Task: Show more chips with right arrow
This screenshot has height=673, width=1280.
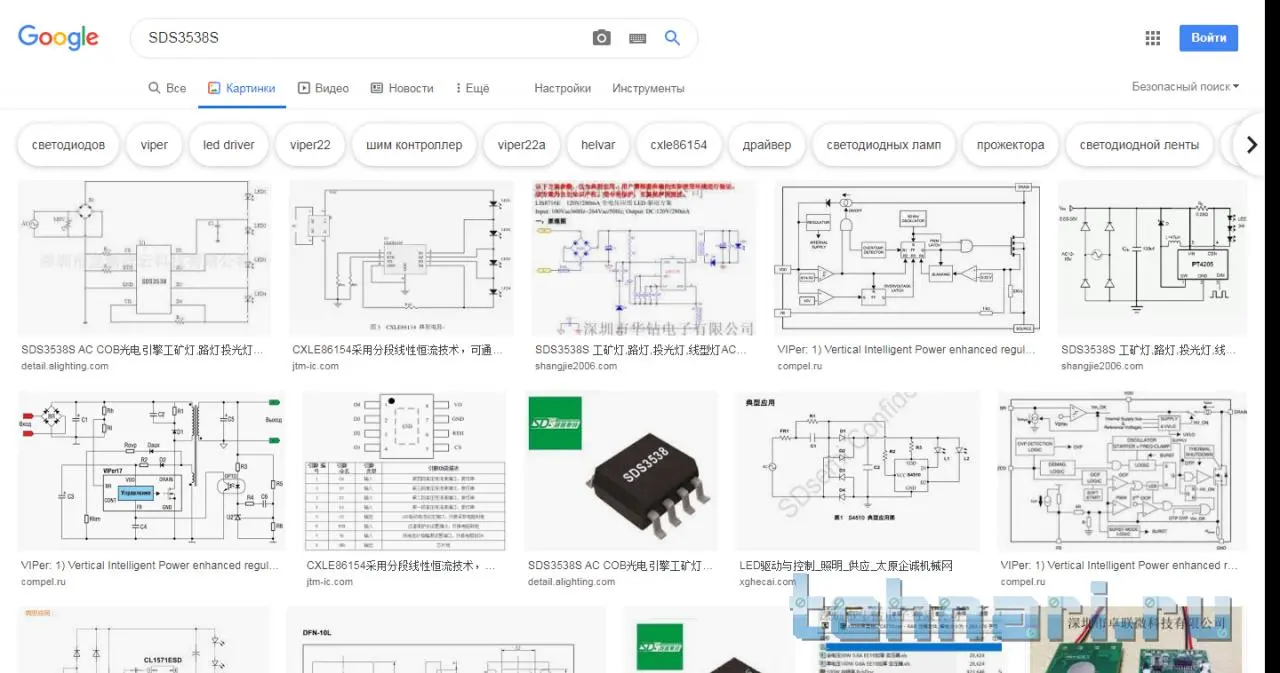Action: pos(1251,145)
